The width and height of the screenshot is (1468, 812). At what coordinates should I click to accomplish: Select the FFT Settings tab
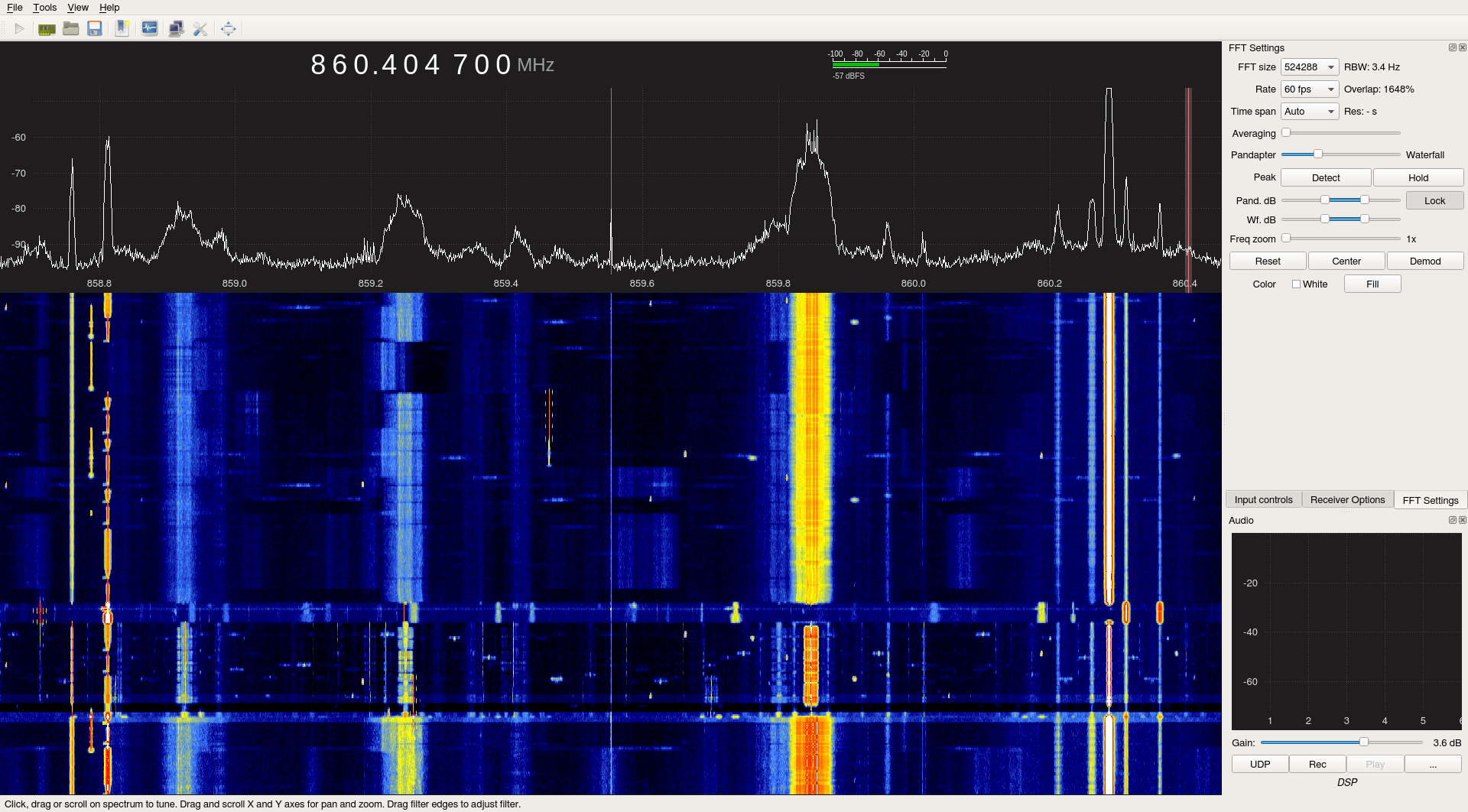click(x=1431, y=500)
